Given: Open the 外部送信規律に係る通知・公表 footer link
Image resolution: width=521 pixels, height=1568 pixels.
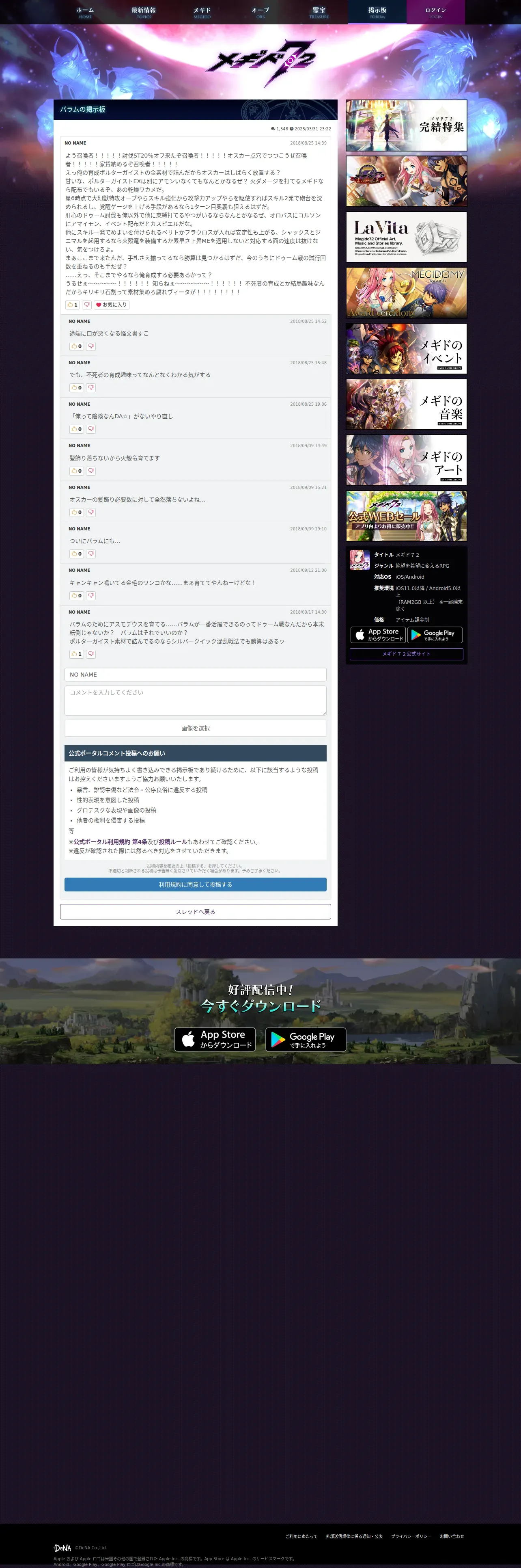Looking at the screenshot, I should click(354, 1536).
